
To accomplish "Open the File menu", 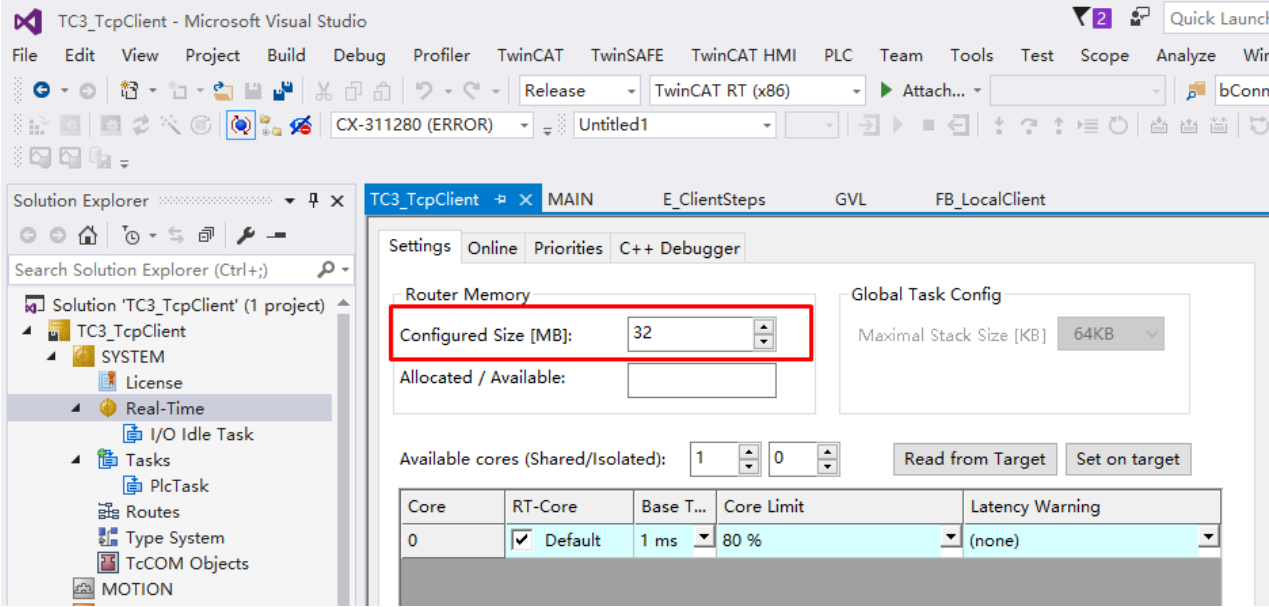I will click(x=25, y=56).
